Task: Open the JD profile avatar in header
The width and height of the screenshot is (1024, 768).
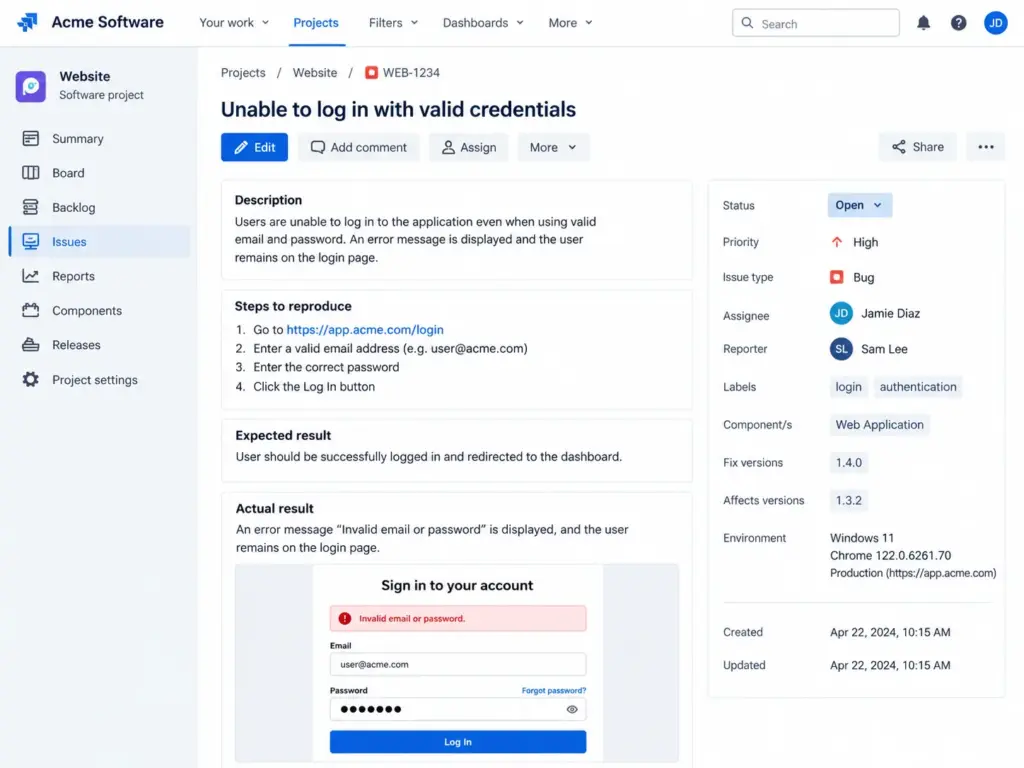Action: (995, 23)
